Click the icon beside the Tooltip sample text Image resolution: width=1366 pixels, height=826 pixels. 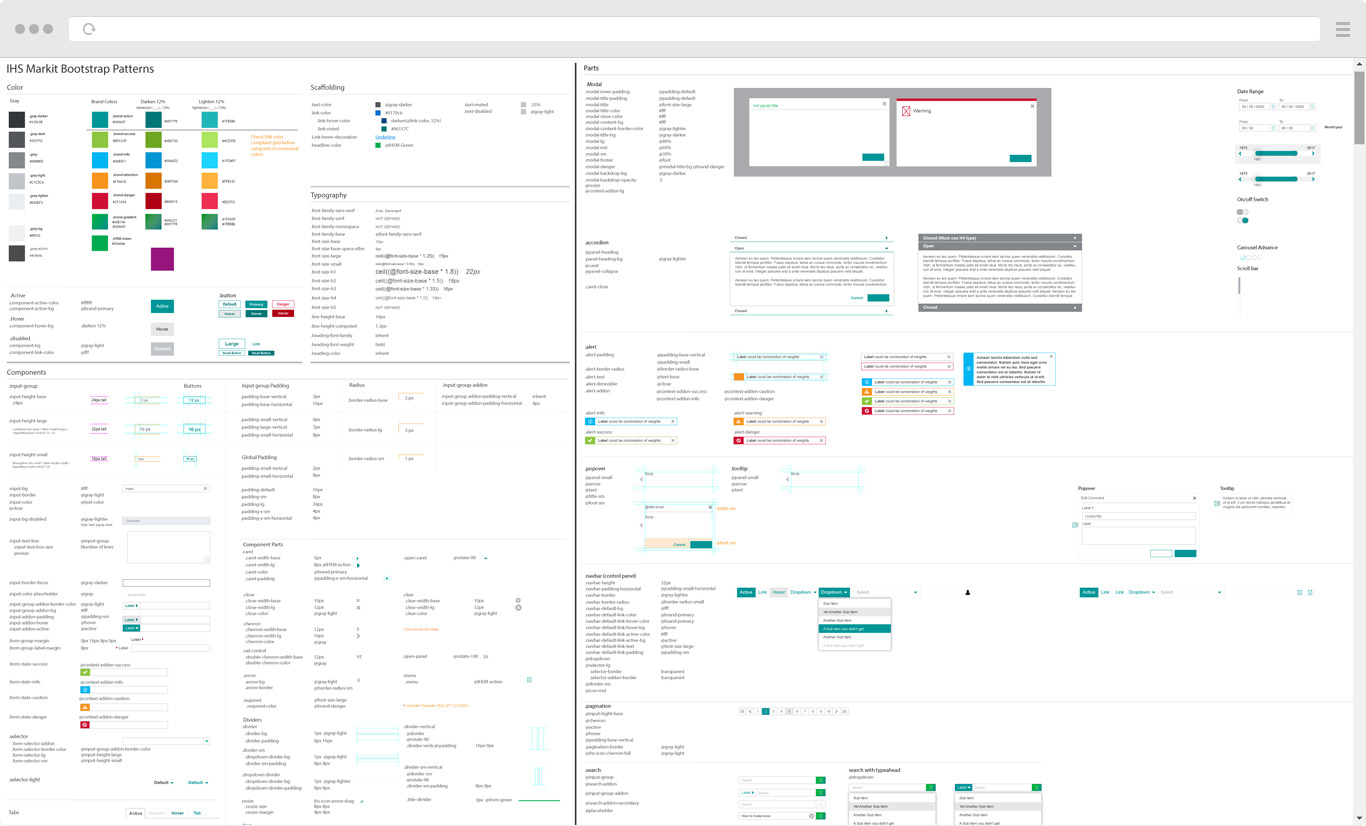click(x=1216, y=504)
